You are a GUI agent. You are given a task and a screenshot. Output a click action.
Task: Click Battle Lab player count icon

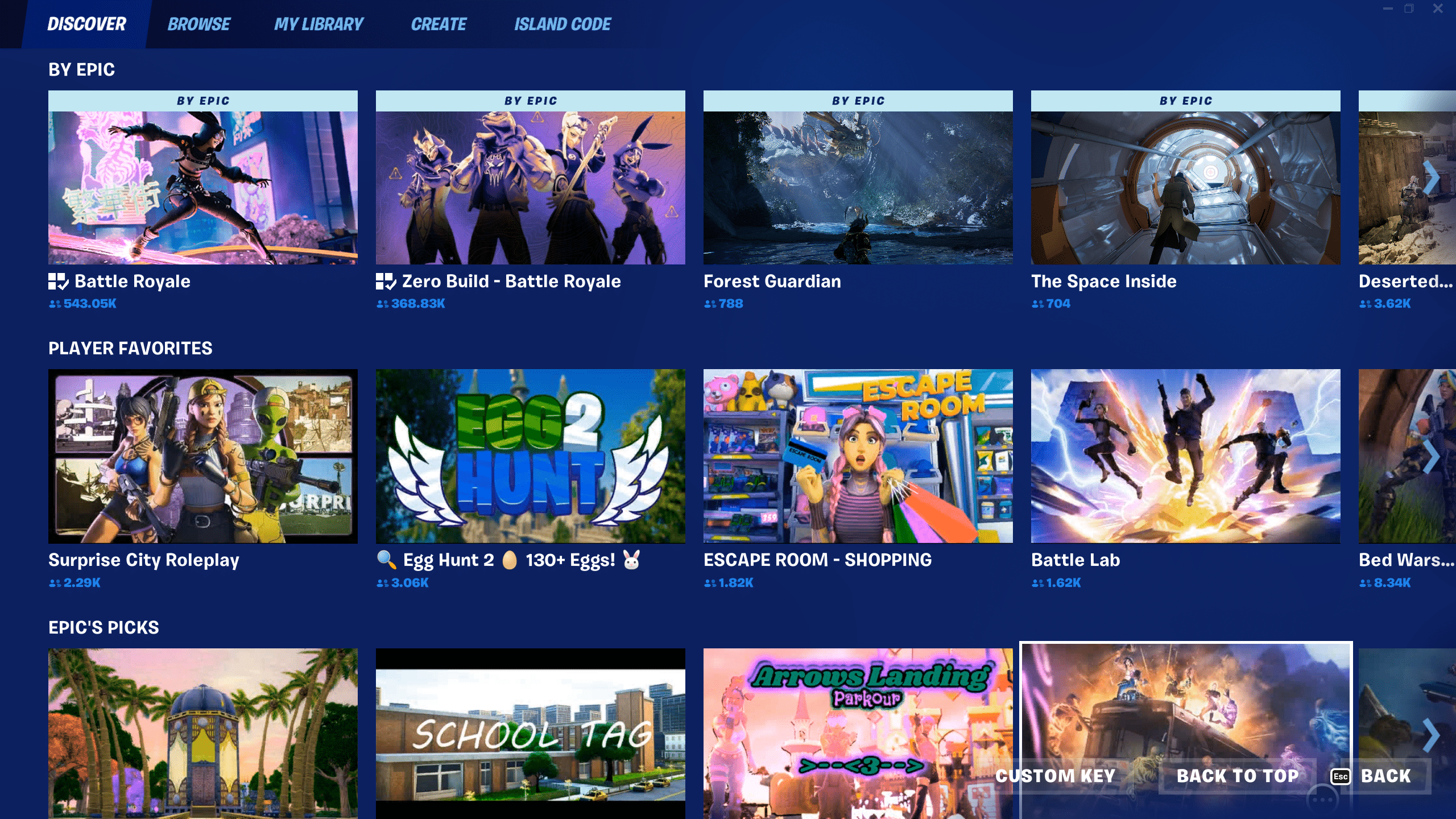[1037, 583]
